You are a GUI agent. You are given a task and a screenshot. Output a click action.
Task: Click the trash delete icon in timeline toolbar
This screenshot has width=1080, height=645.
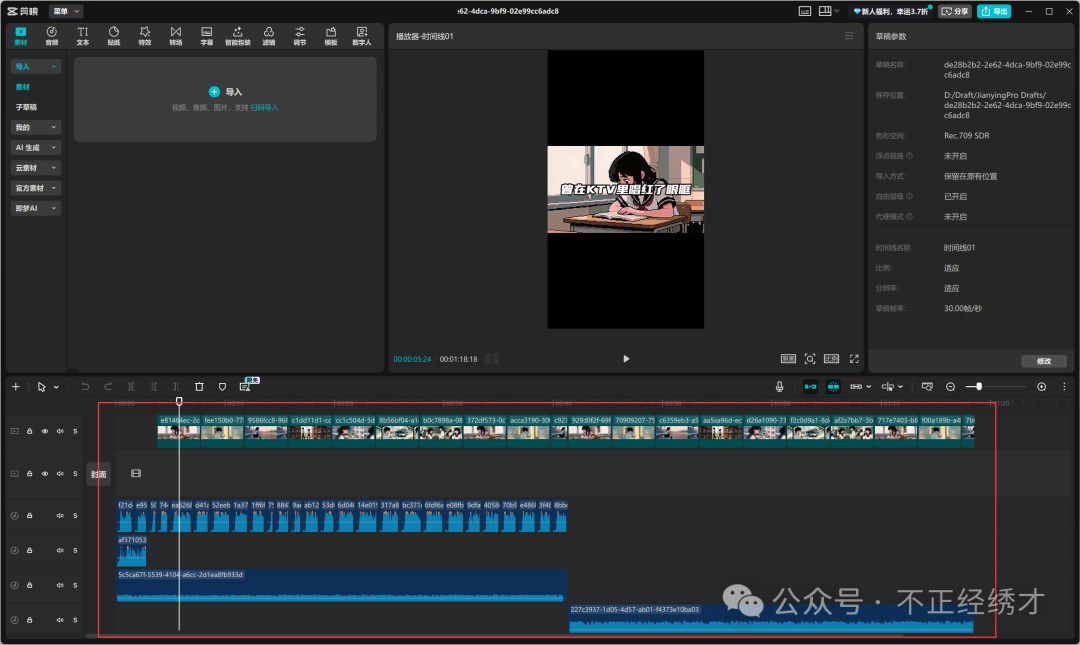coord(199,386)
